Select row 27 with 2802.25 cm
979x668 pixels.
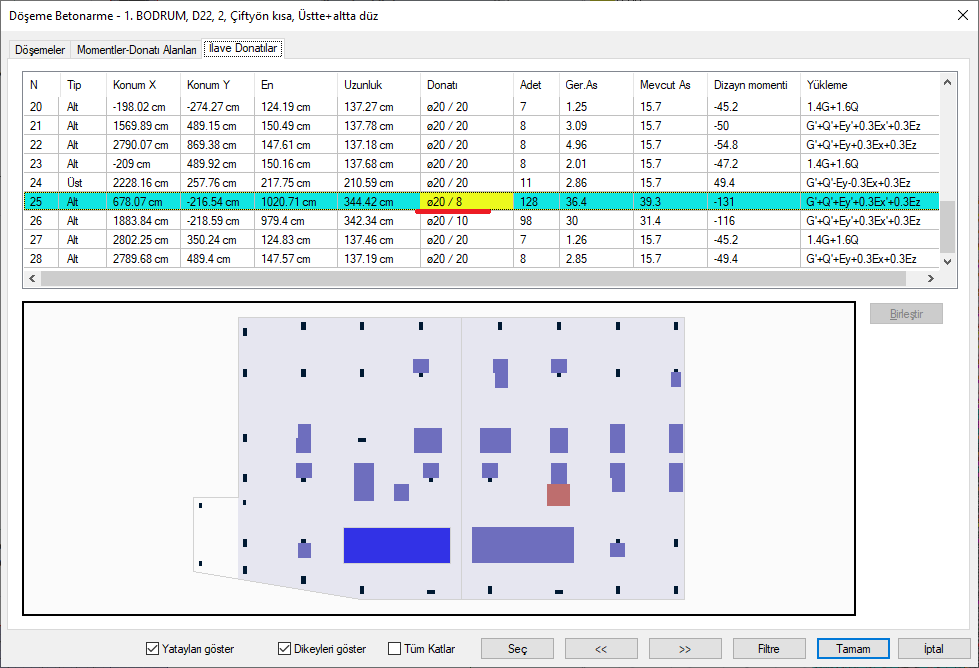[x=481, y=240]
